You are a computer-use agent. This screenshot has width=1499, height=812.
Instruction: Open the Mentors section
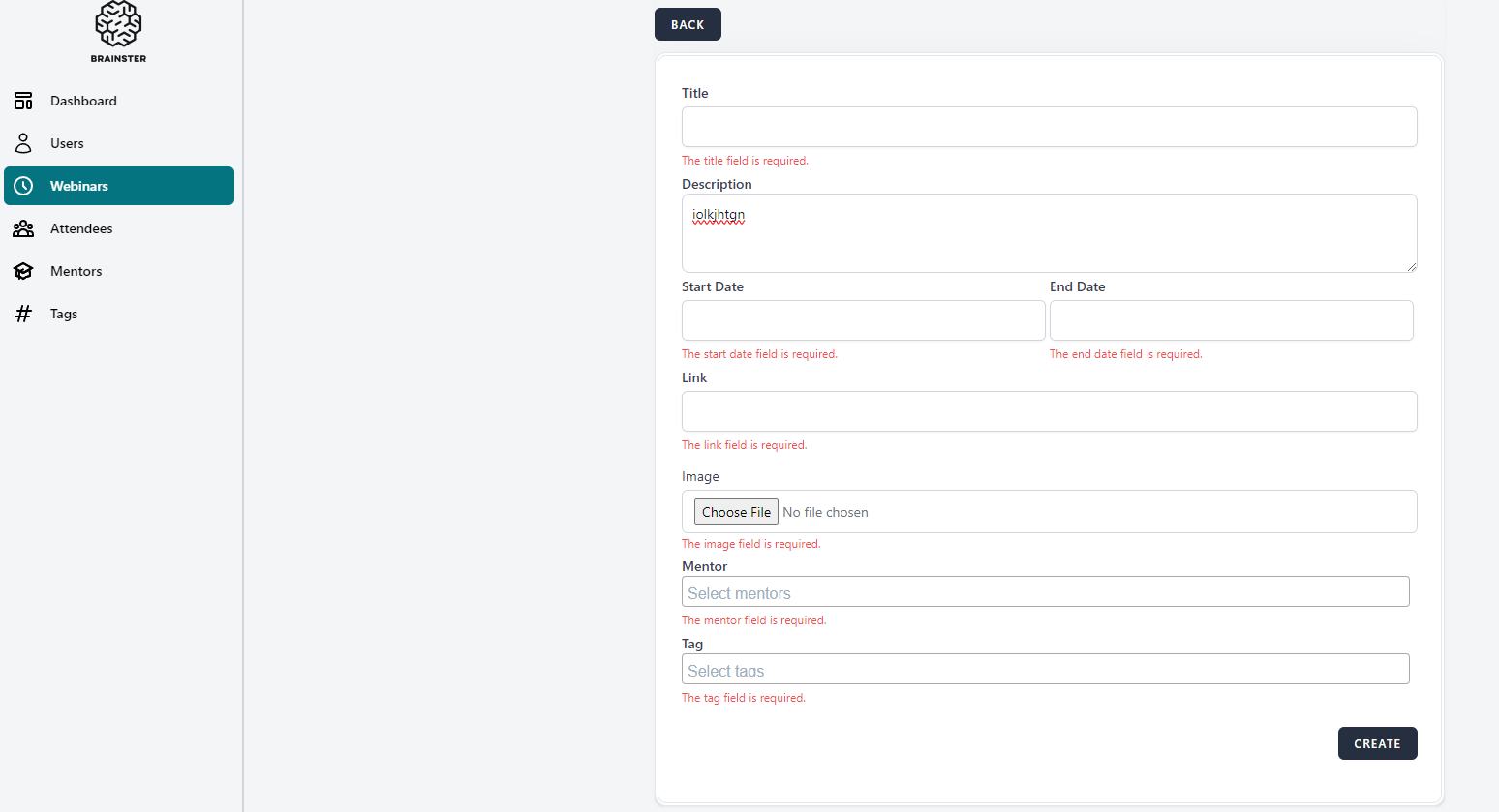tap(76, 271)
